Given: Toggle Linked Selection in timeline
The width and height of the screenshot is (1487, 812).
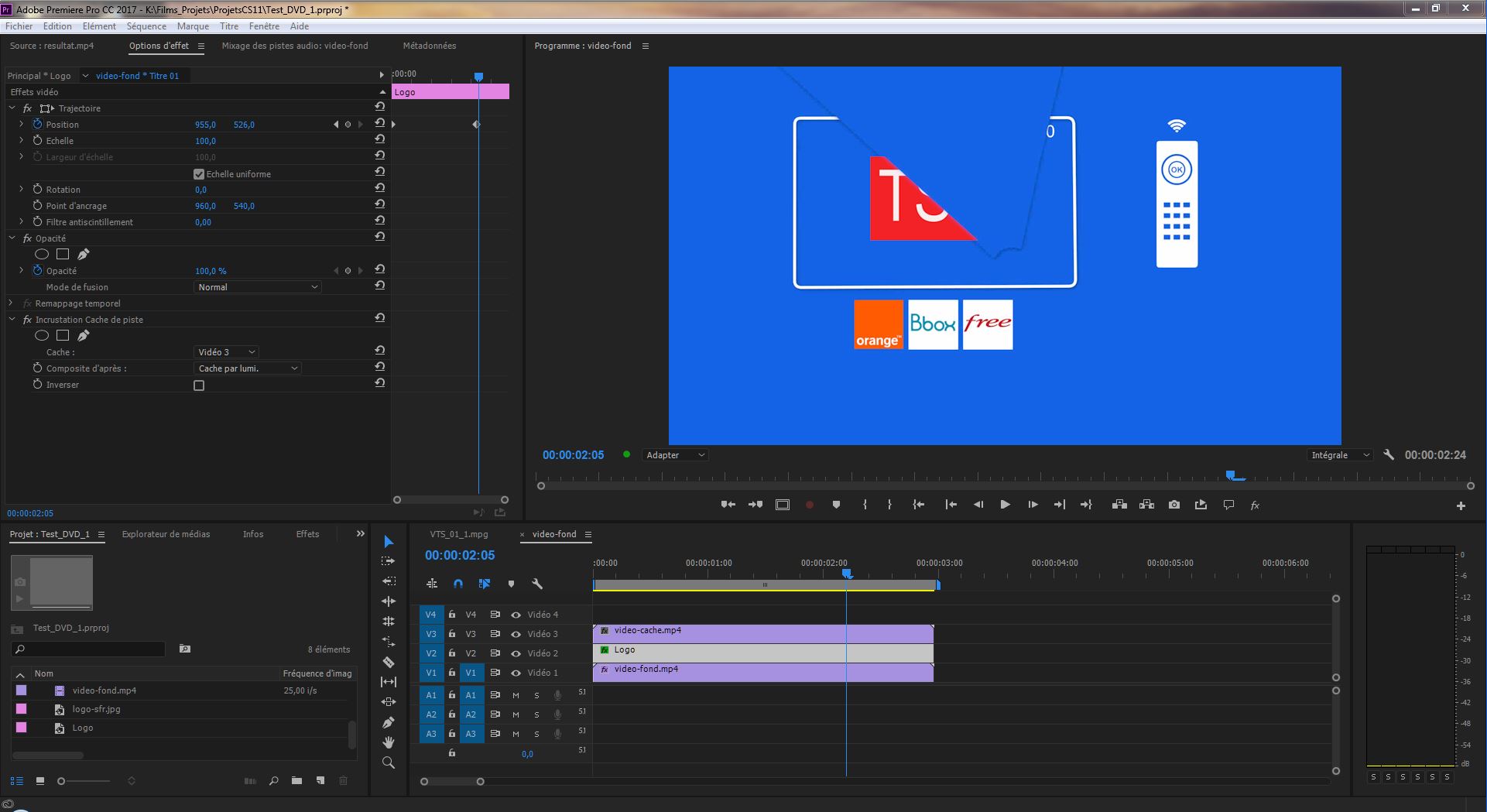Looking at the screenshot, I should tap(485, 584).
